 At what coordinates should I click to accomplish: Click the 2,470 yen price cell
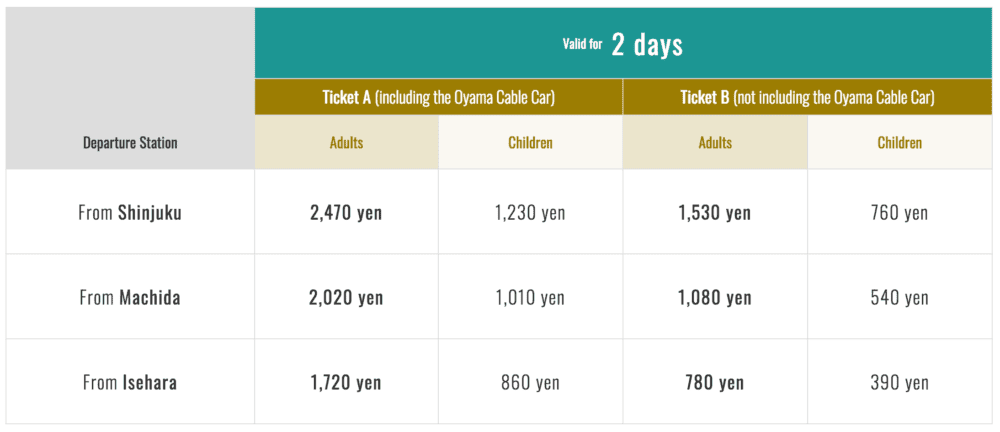click(346, 212)
